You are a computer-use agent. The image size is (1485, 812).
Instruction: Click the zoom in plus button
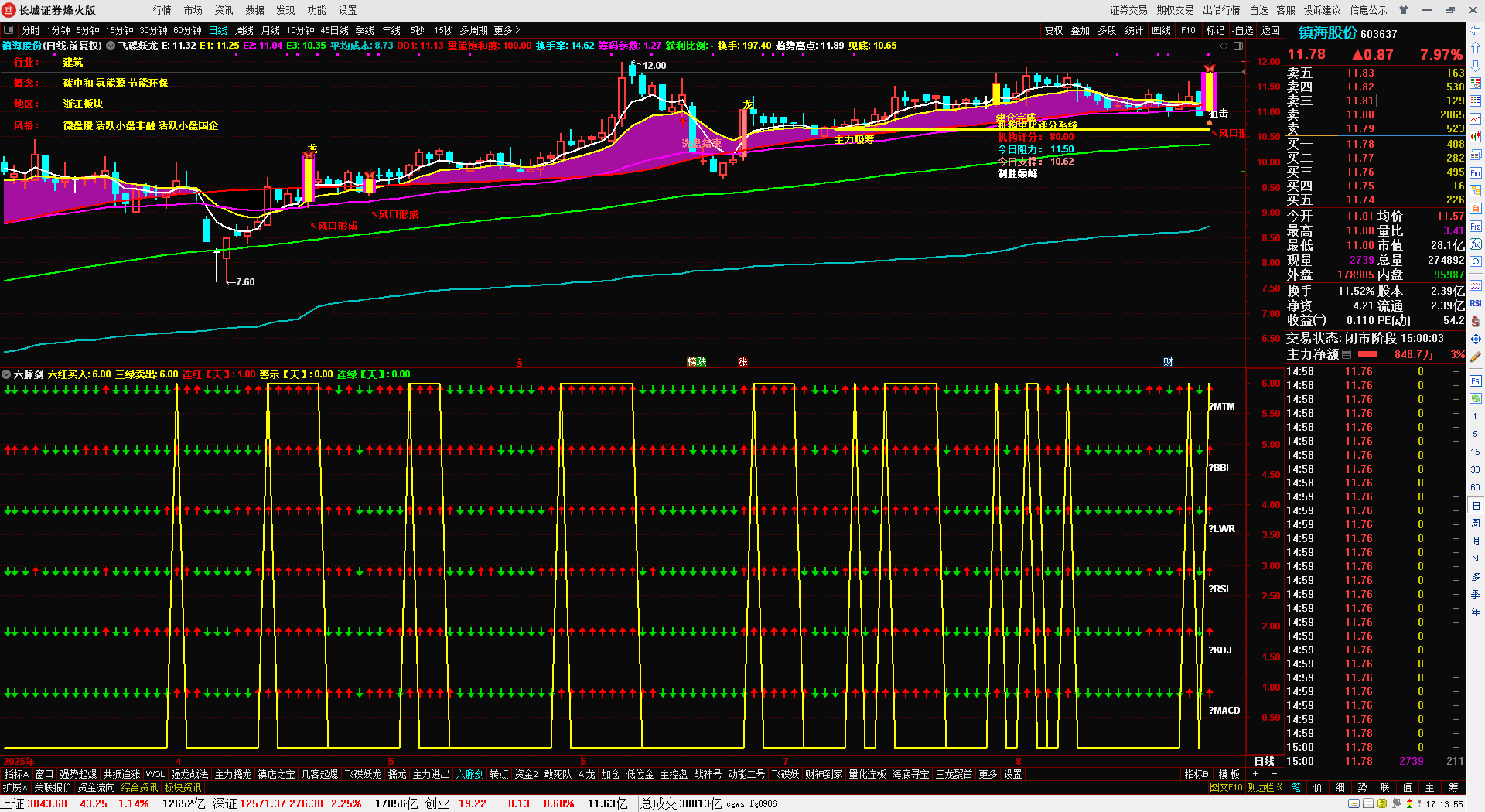point(1255,774)
